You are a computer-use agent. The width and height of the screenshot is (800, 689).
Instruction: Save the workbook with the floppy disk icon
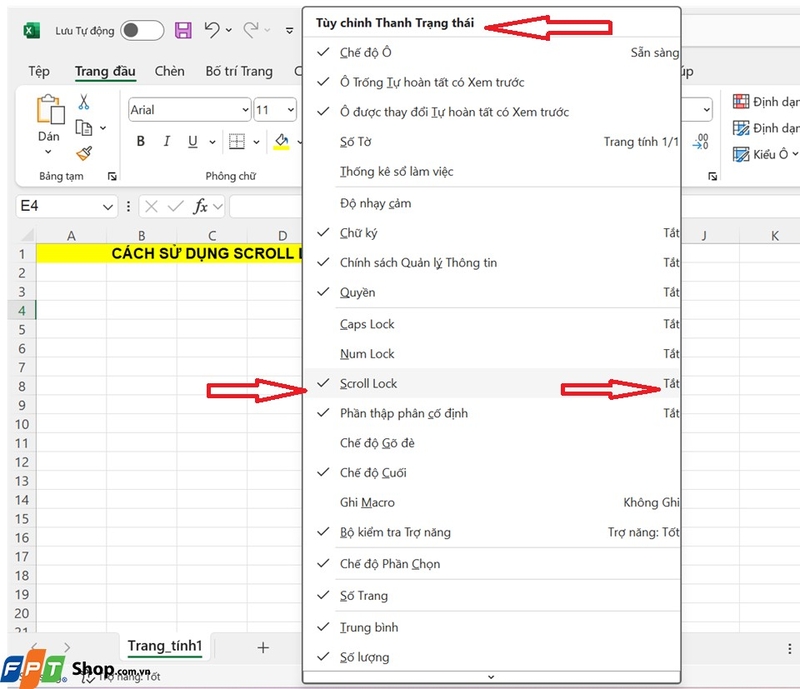point(183,31)
